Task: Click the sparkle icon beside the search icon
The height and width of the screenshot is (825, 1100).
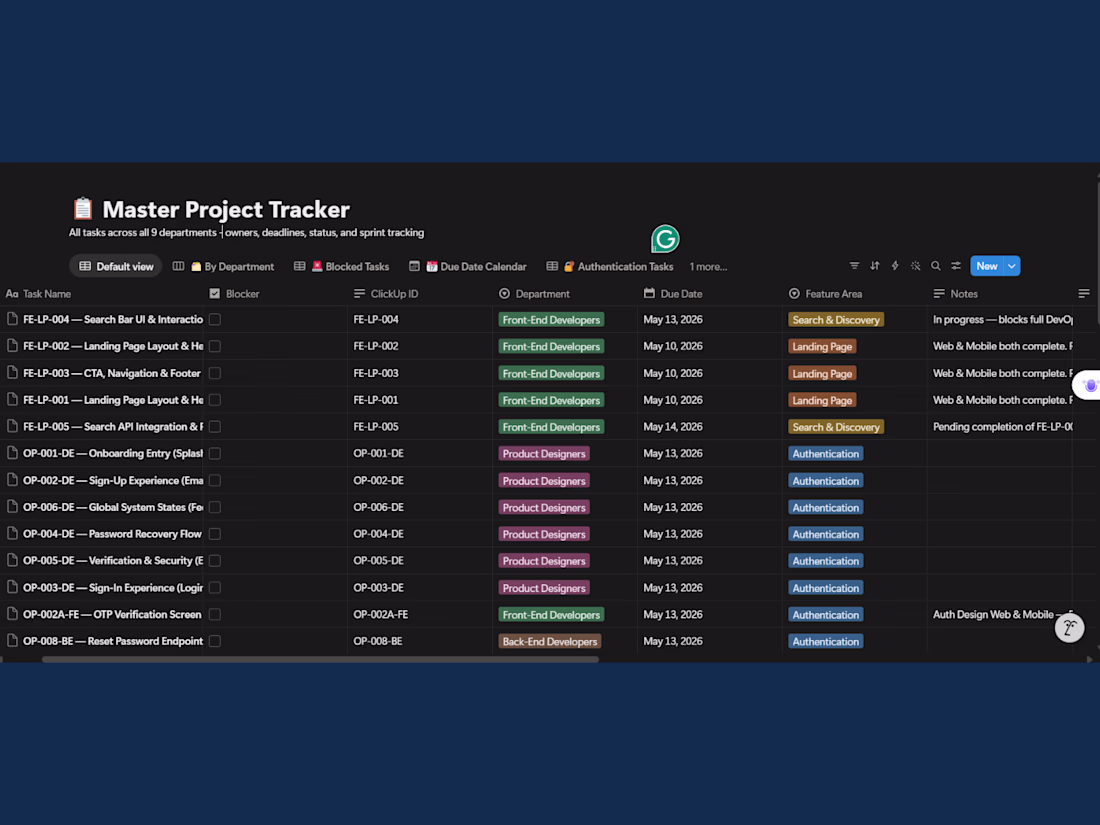Action: pyautogui.click(x=915, y=266)
